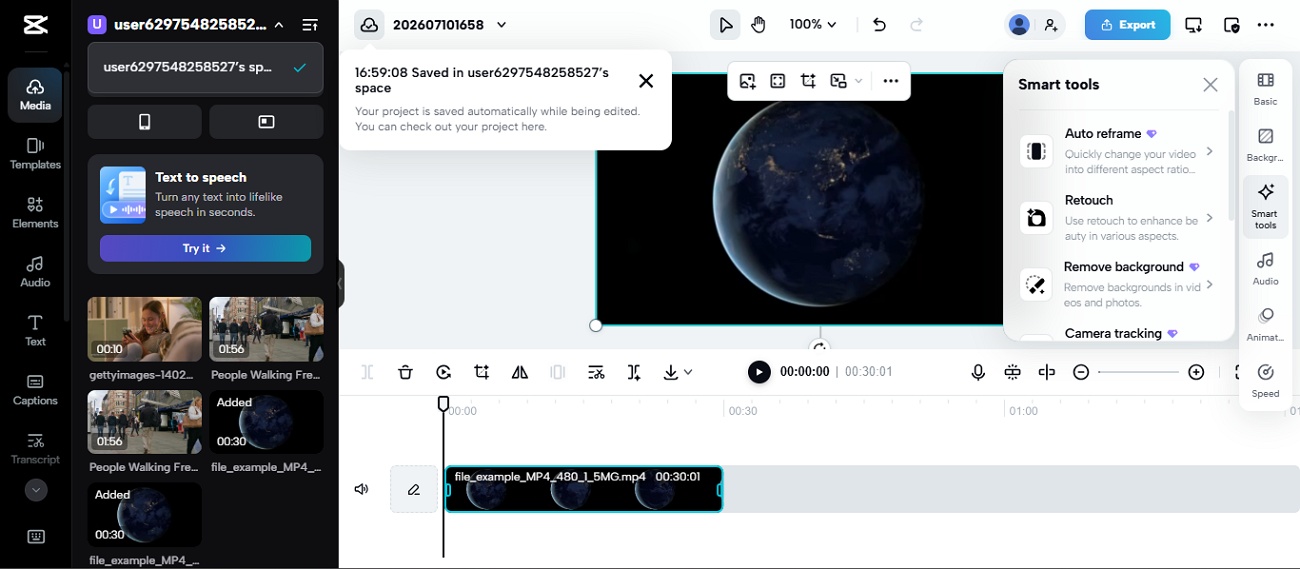Switch to the Animation tab

point(1265,324)
